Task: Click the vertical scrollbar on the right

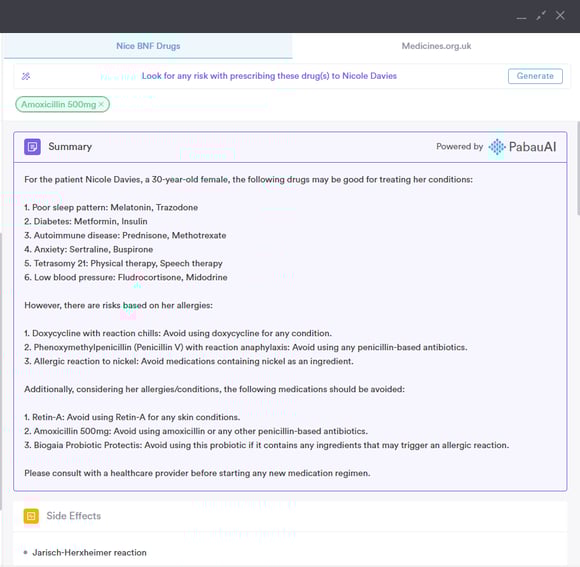Action: coord(578,168)
